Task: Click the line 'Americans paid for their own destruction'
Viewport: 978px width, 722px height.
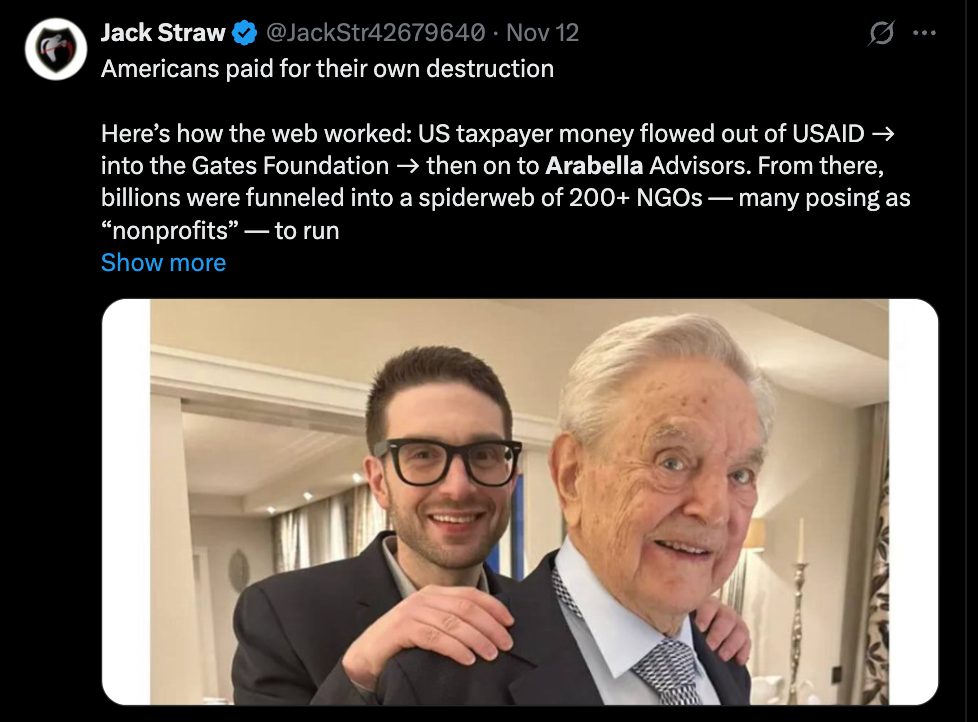Action: [327, 69]
